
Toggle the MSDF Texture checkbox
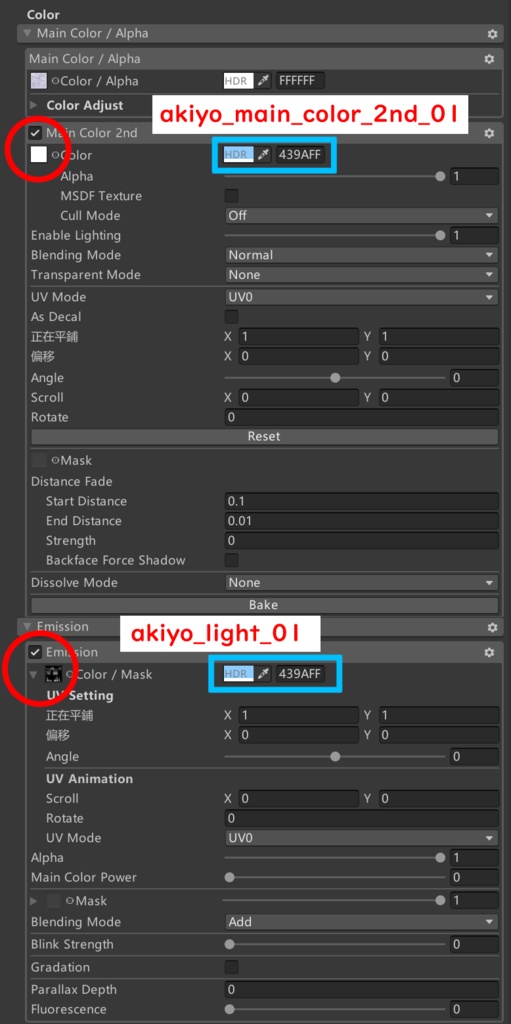point(231,196)
